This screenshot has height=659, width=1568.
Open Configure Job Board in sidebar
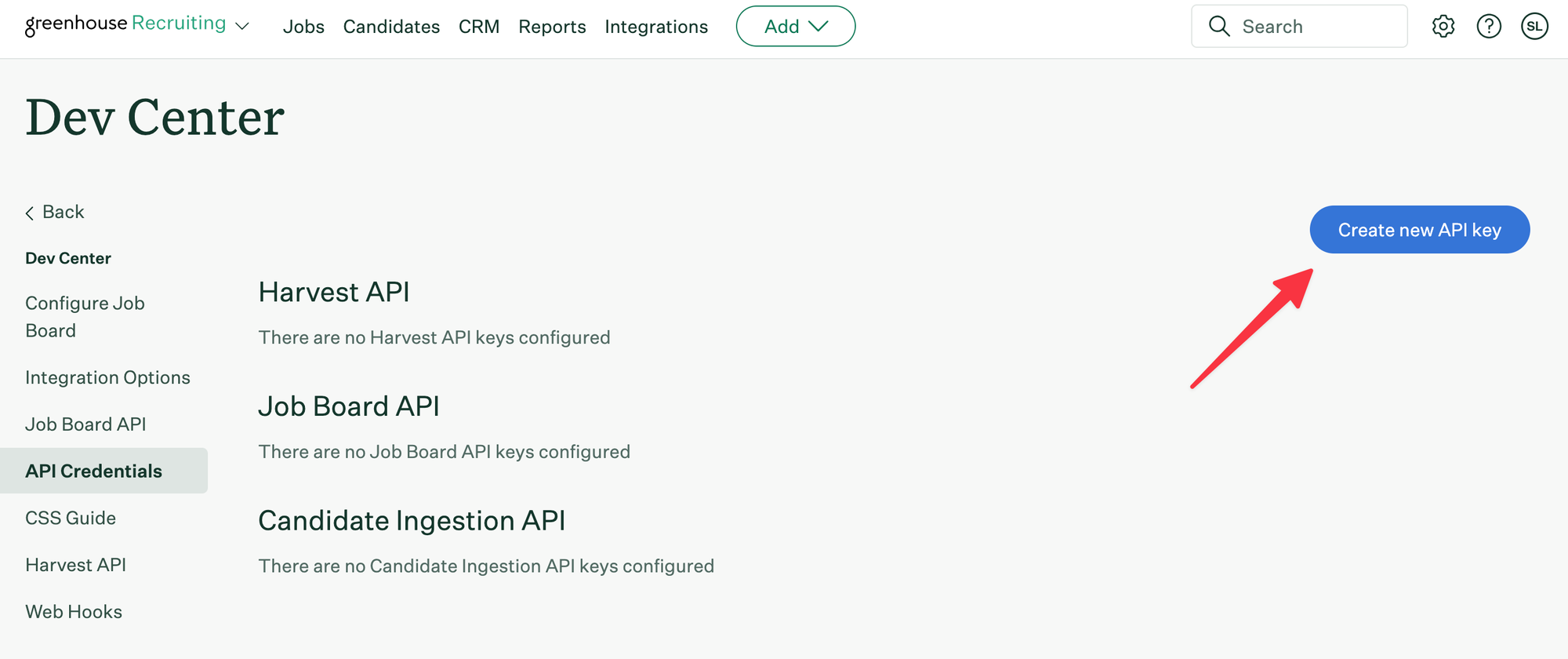85,316
